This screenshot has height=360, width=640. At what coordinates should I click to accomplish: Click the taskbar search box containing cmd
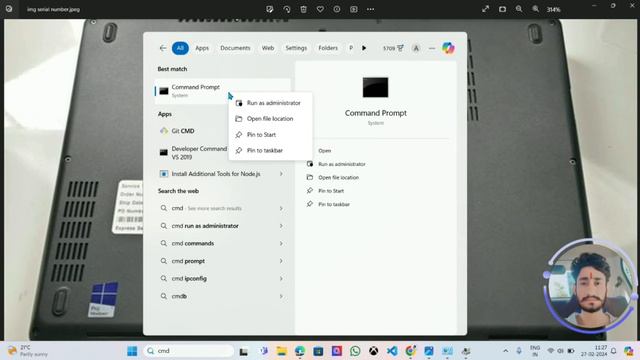tap(189, 351)
